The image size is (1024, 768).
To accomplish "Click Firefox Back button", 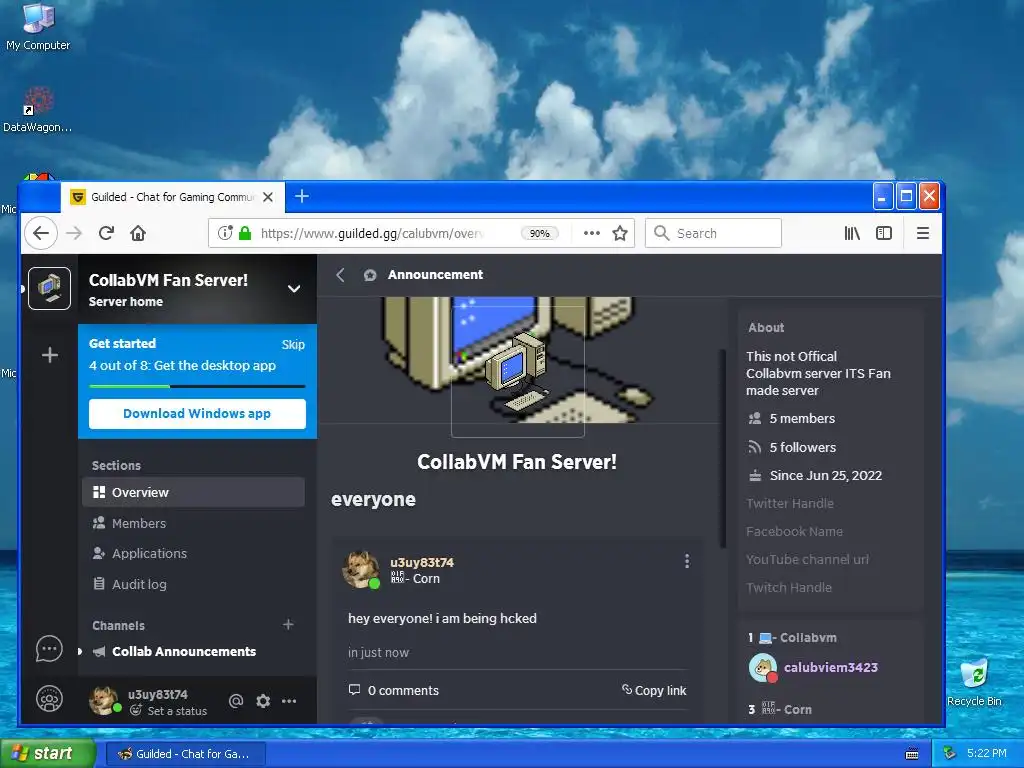I will click(x=41, y=233).
